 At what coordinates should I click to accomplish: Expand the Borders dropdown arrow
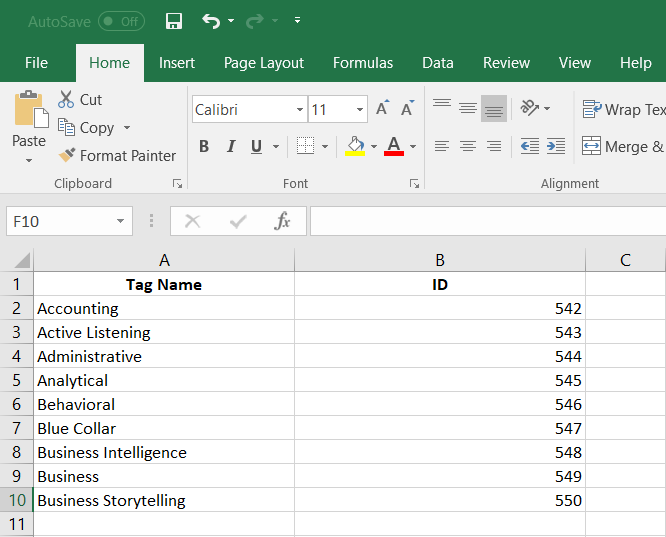coord(325,147)
